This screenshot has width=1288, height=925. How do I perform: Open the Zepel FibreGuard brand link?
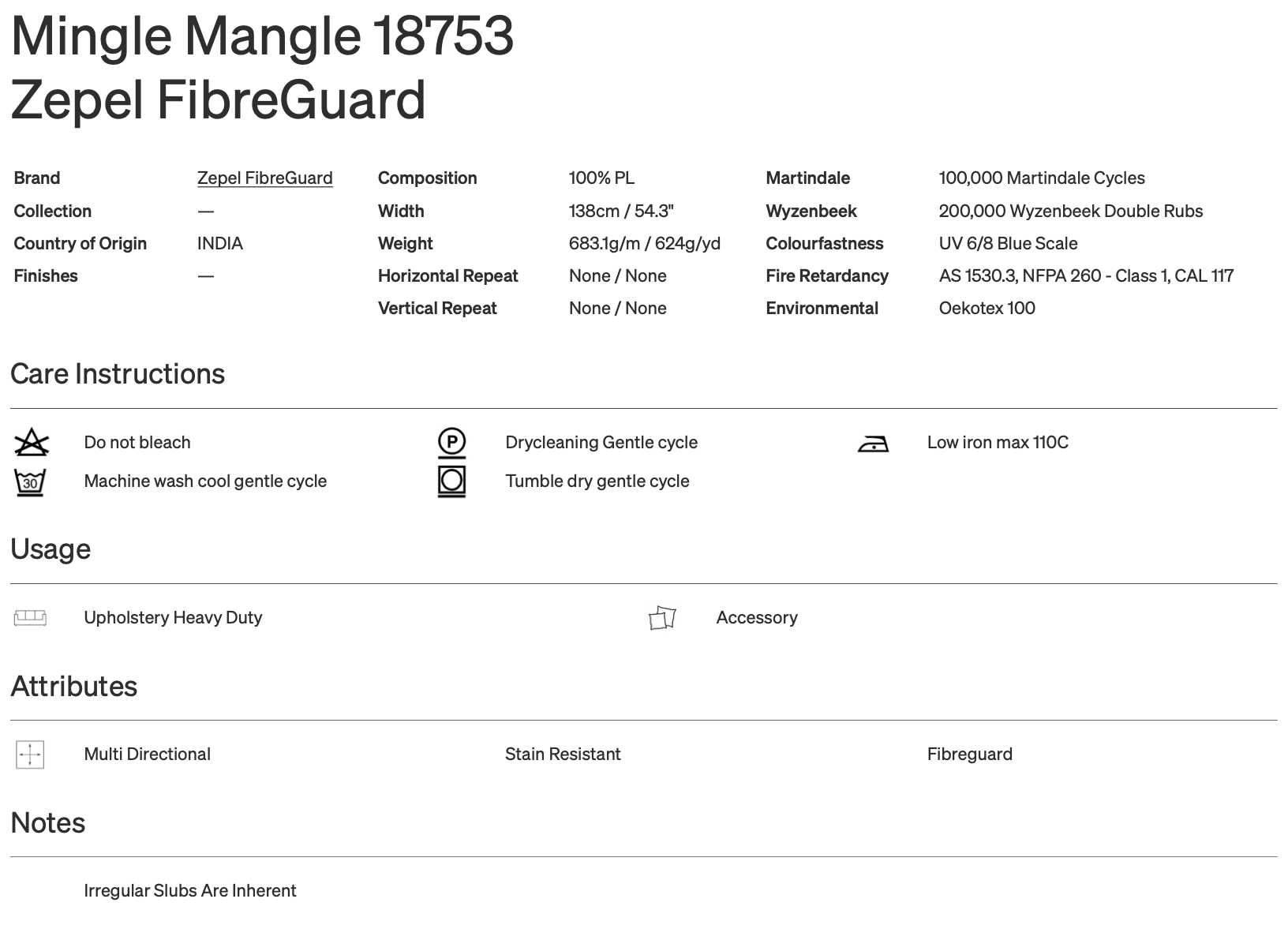(264, 178)
